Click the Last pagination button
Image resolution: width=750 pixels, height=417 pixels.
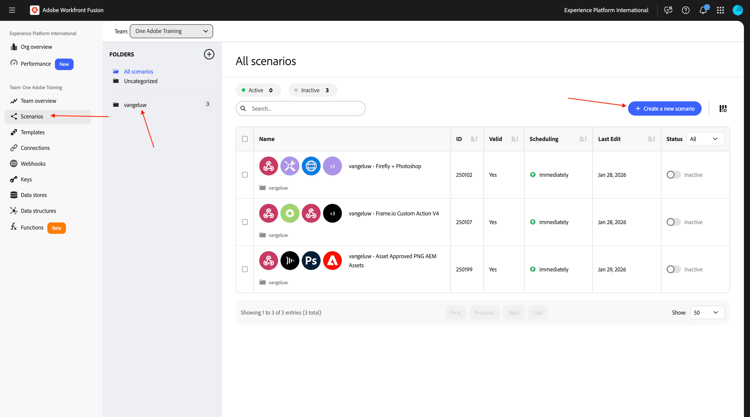click(538, 312)
